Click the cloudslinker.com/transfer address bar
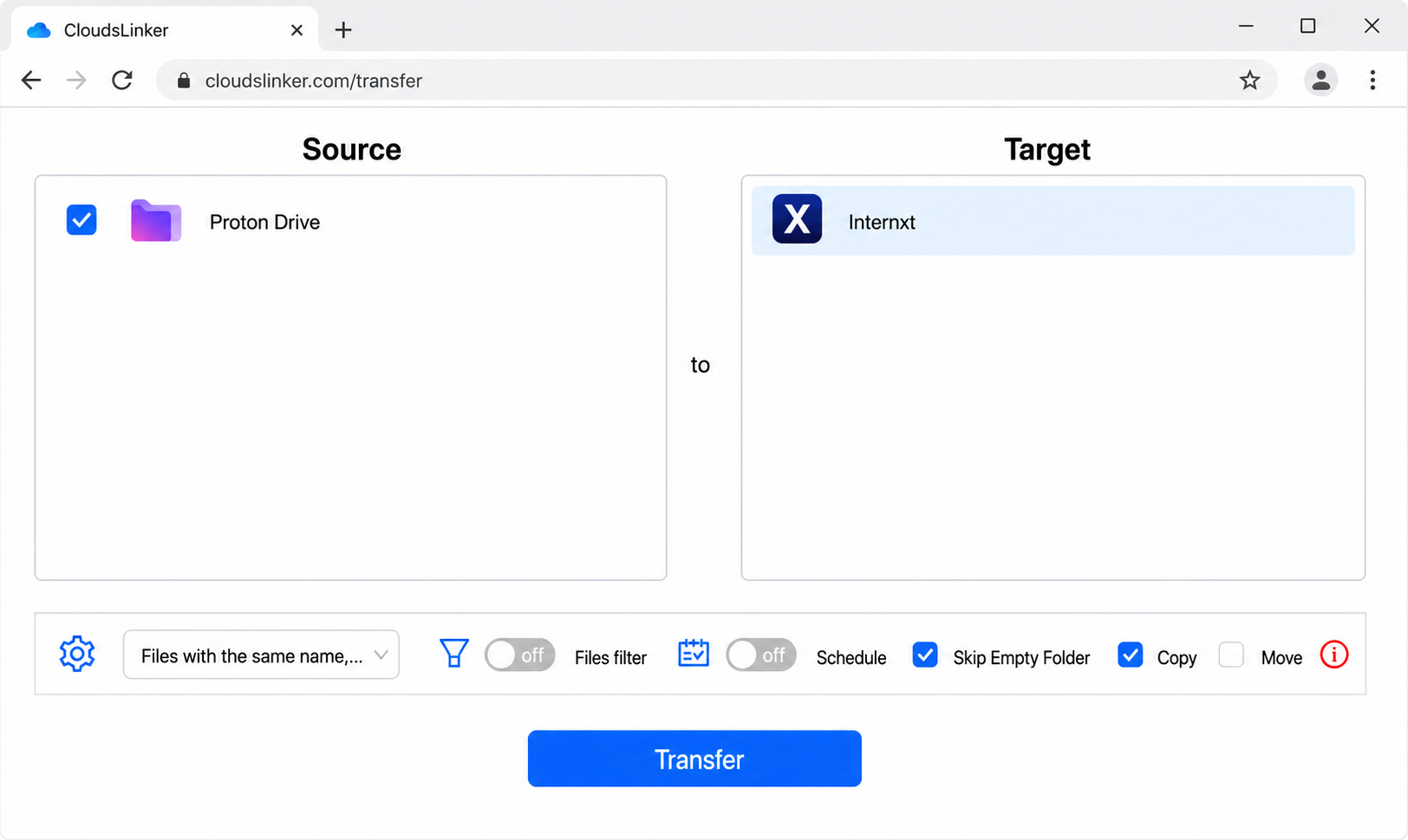 [716, 81]
